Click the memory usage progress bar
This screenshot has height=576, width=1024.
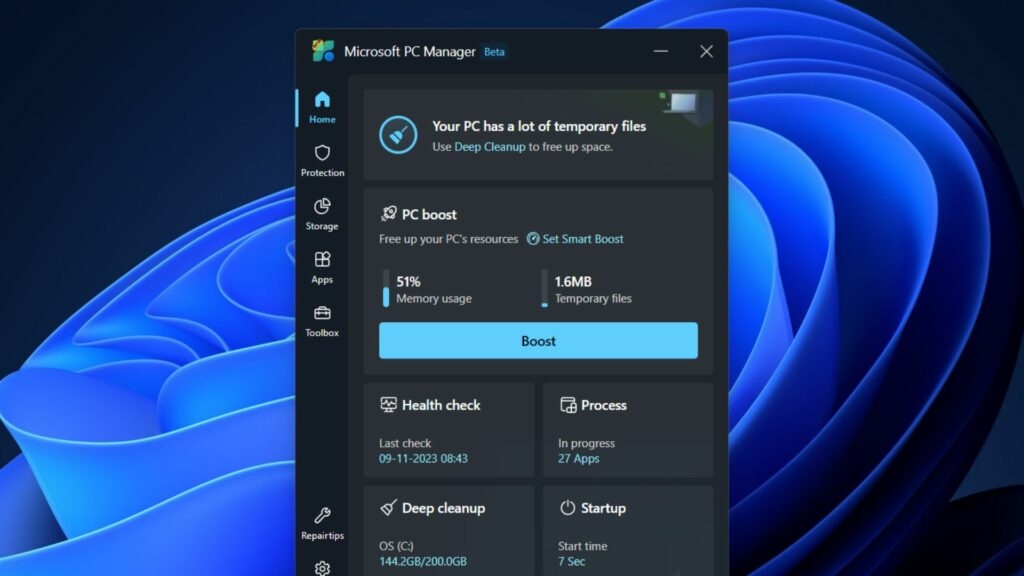(x=384, y=289)
